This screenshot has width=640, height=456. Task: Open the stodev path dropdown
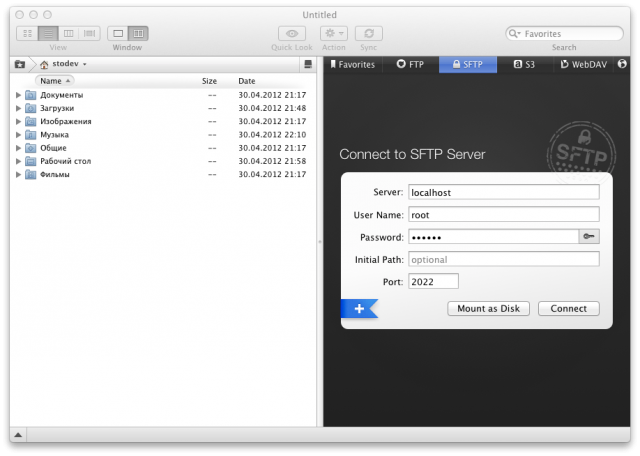[x=65, y=64]
